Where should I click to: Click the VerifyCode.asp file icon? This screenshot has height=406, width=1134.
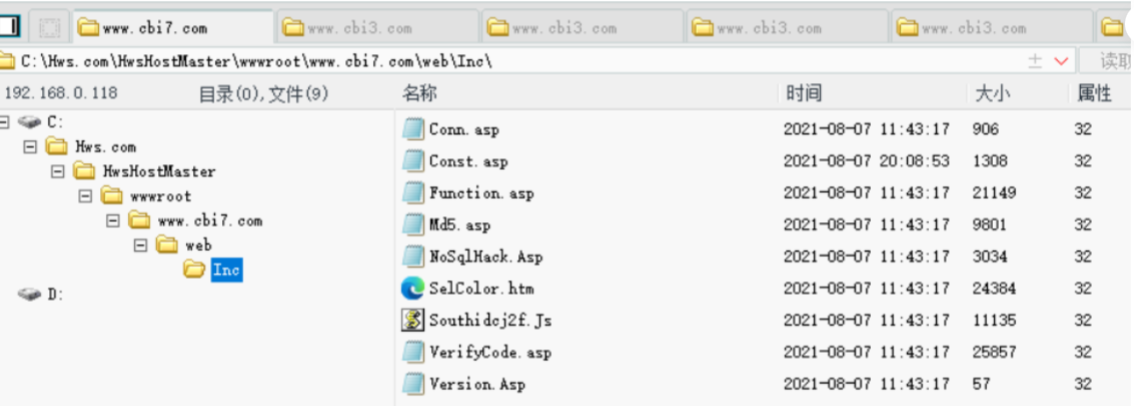(412, 352)
